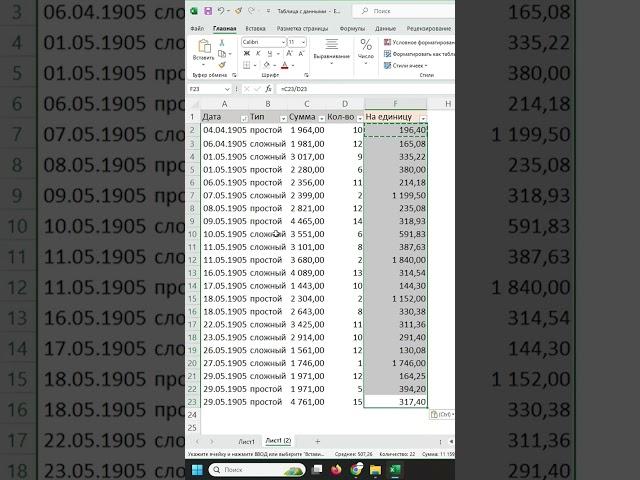The image size is (640, 480).
Task: Click the fill color bucket icon
Action: click(266, 65)
